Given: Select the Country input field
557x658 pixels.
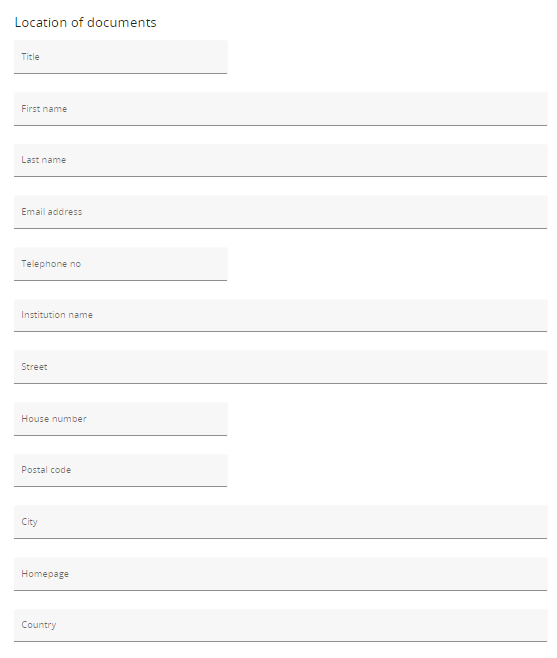Looking at the screenshot, I should 281,625.
